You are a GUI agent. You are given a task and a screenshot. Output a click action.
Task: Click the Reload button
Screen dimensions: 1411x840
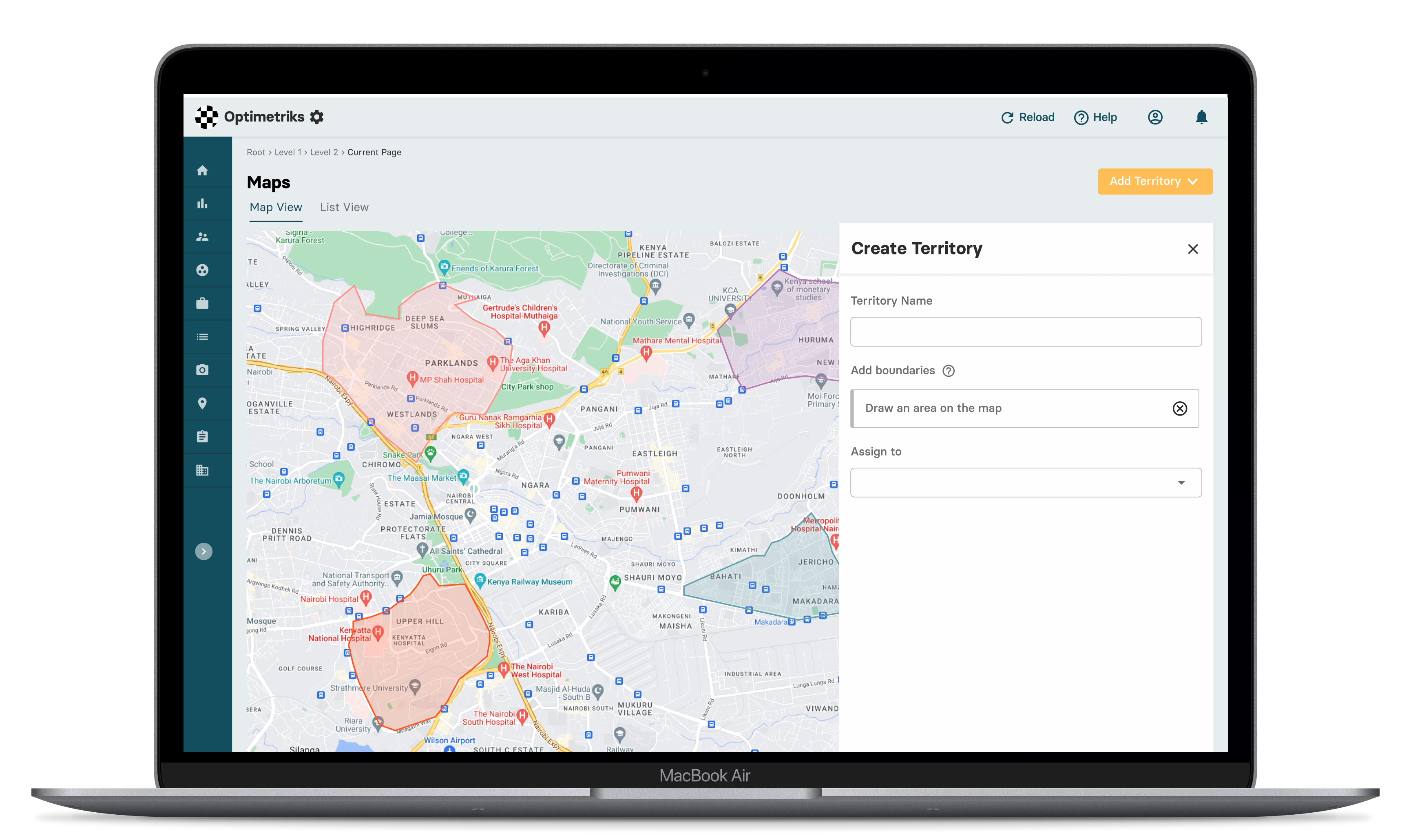pyautogui.click(x=1028, y=117)
